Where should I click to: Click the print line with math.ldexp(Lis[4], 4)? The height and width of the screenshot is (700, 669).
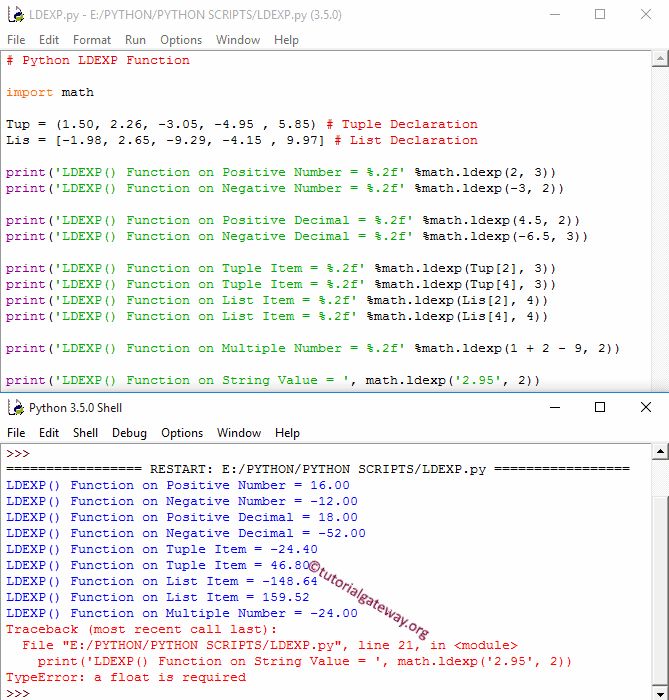(277, 317)
